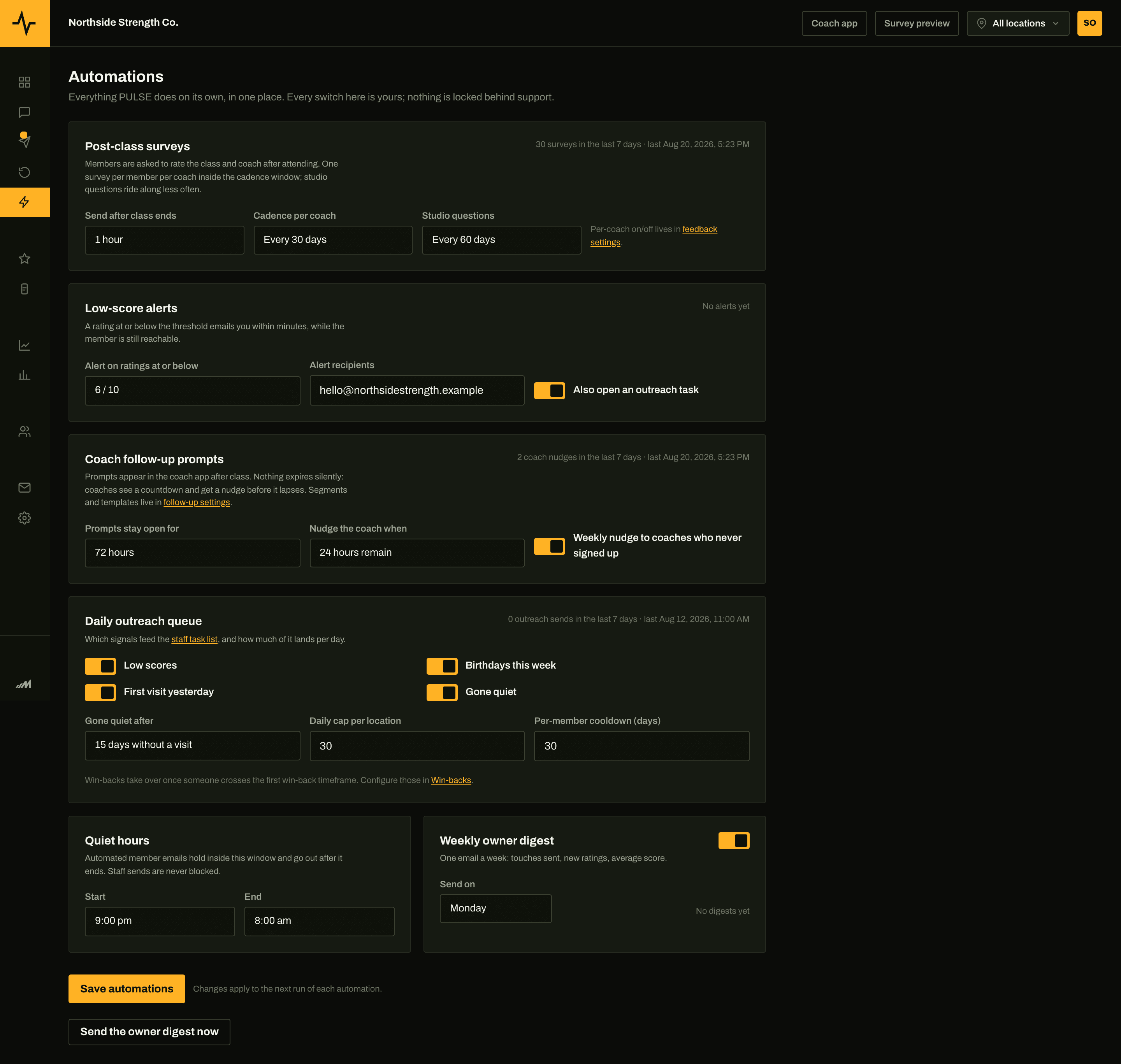Open the chat bubble feedback icon
This screenshot has height=1064, width=1121.
(25, 112)
